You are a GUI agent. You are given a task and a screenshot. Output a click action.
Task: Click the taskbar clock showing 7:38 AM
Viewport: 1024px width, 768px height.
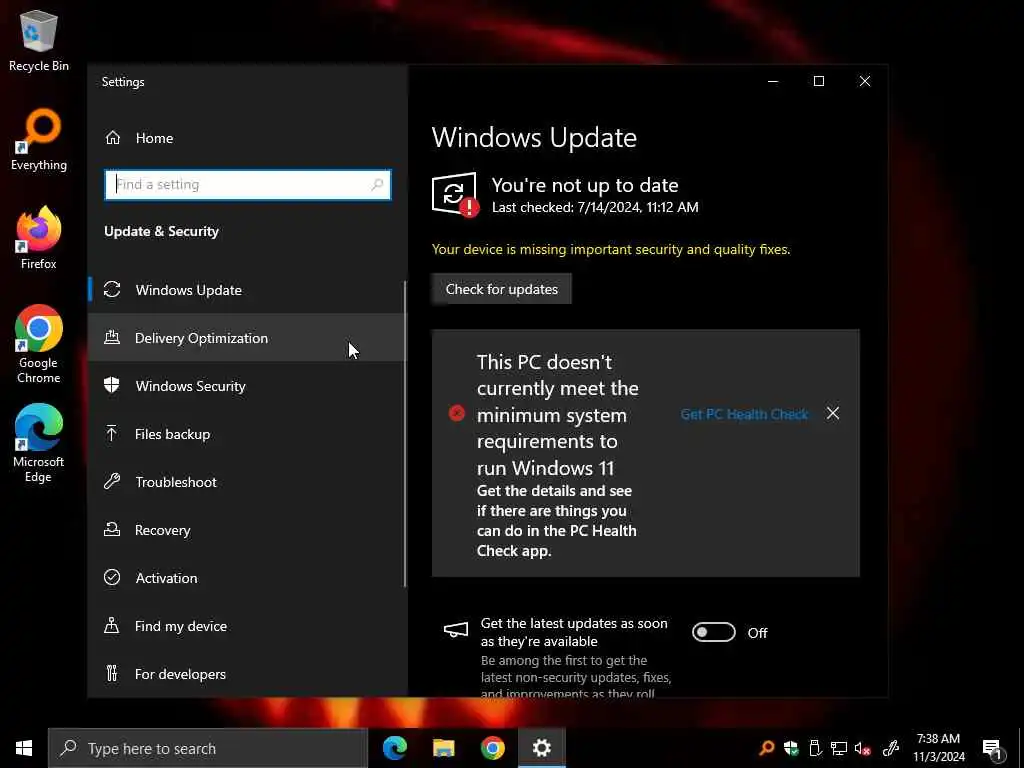(938, 748)
